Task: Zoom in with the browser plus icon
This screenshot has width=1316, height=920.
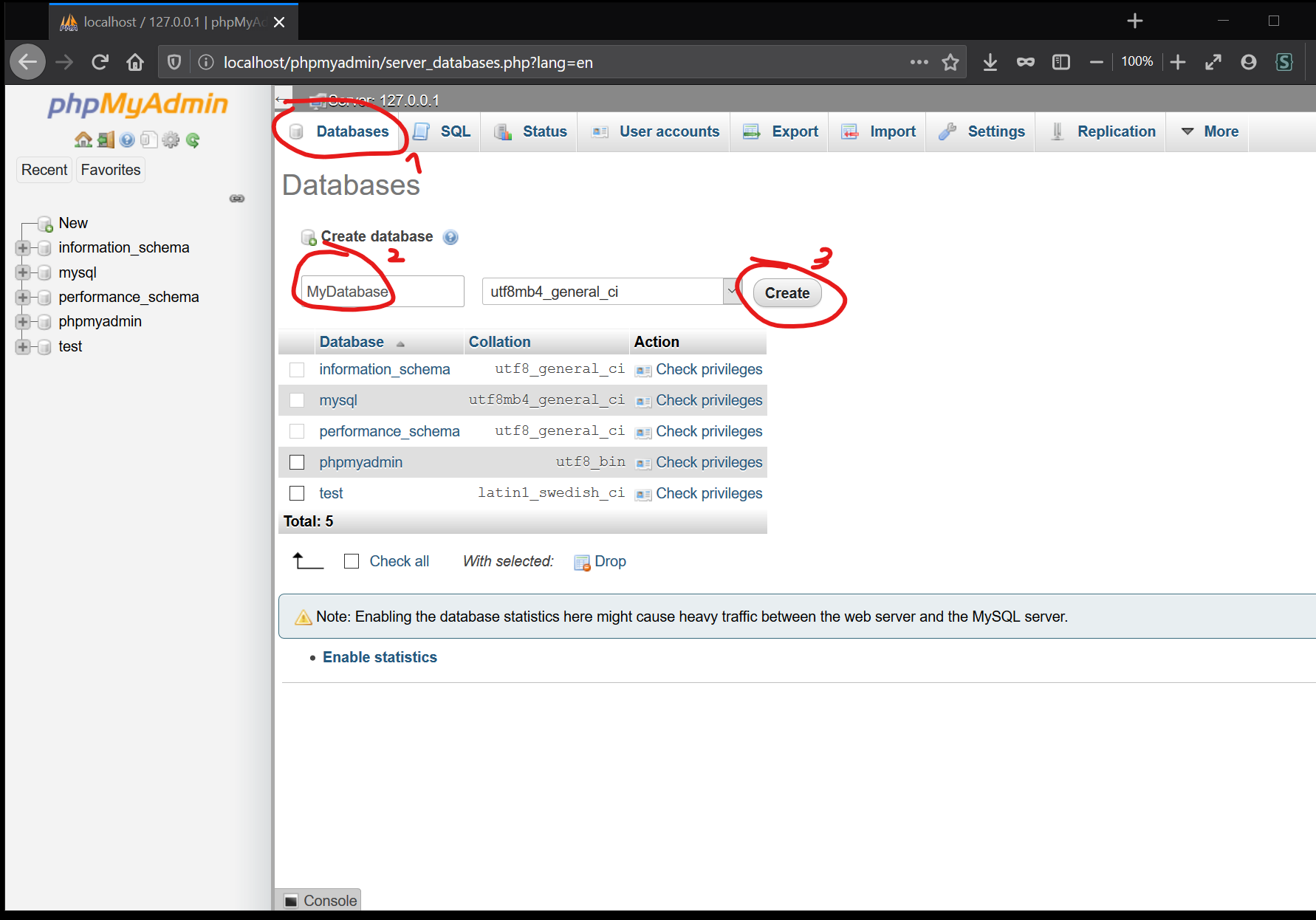Action: pos(1178,62)
